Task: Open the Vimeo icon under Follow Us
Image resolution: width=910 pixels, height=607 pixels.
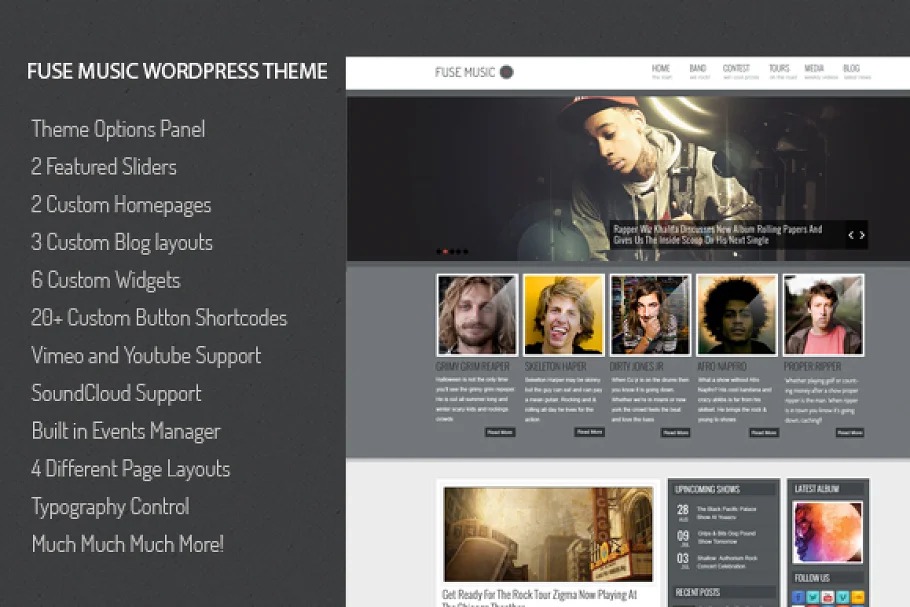Action: pos(844,598)
